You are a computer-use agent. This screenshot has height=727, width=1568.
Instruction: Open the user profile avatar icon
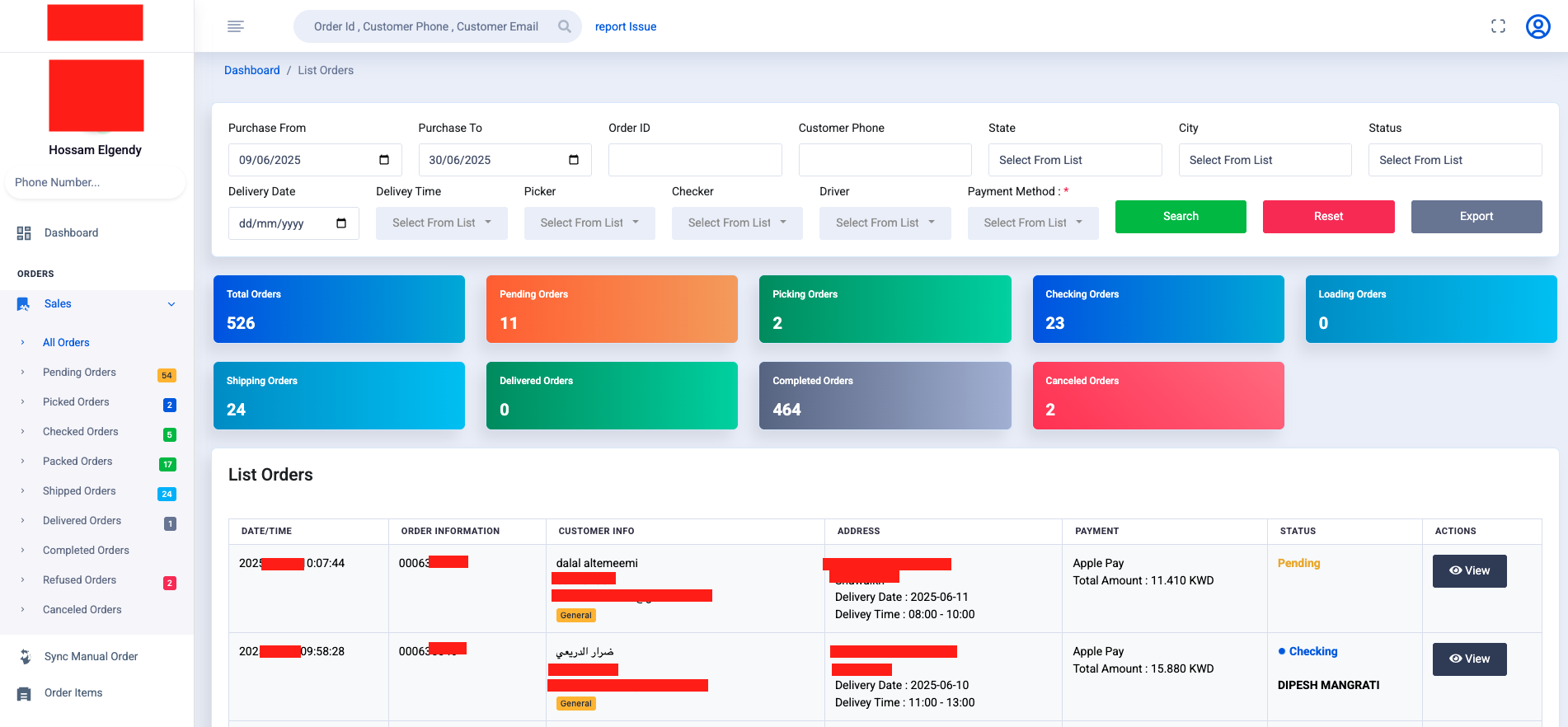[1537, 26]
